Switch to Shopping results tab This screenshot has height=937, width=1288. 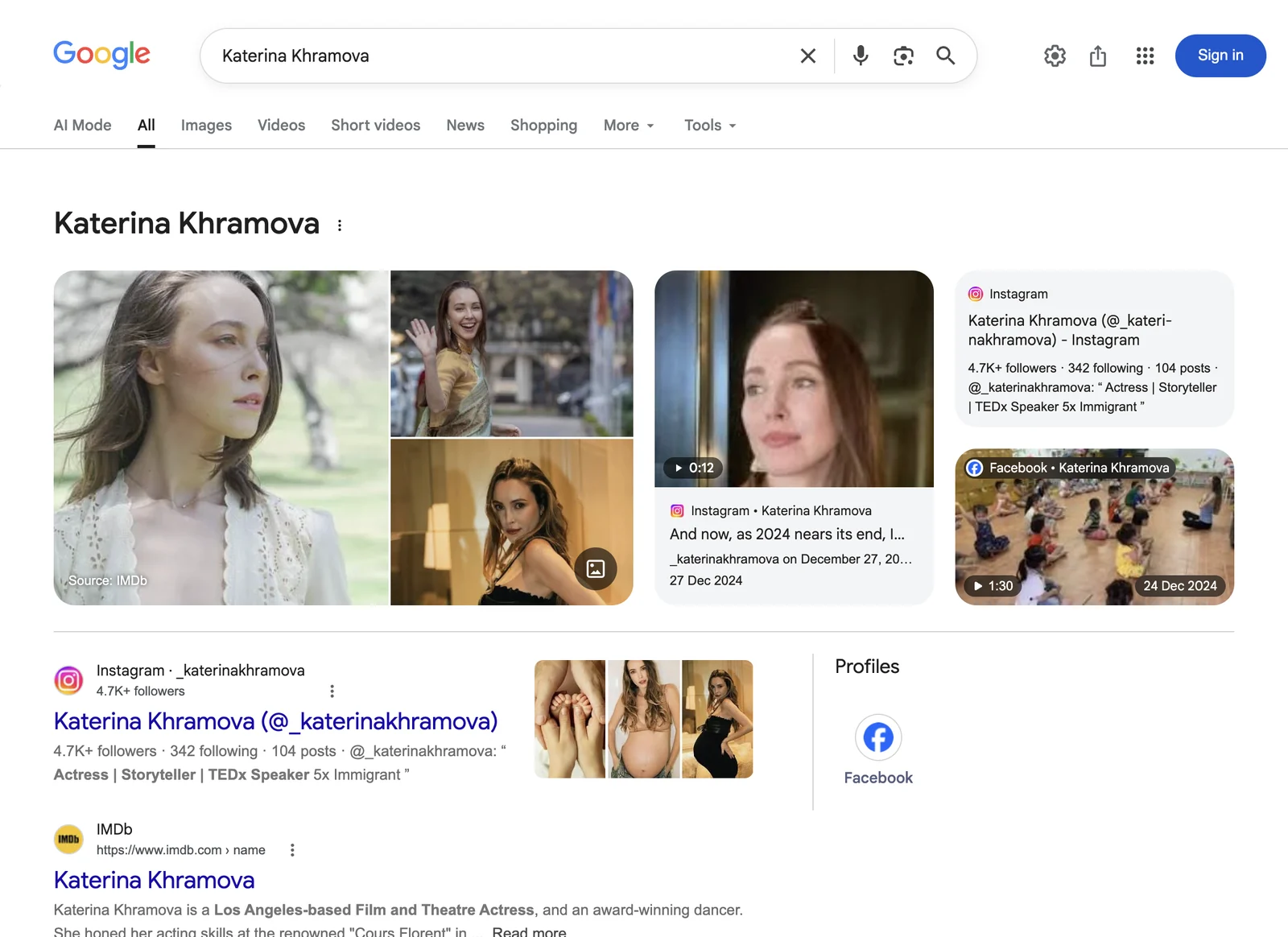pyautogui.click(x=543, y=125)
